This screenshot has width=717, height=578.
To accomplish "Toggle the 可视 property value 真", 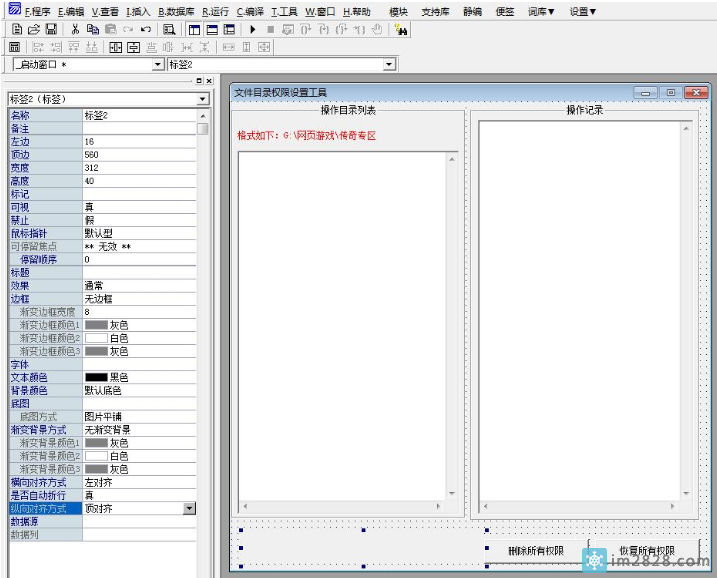I will pos(139,207).
